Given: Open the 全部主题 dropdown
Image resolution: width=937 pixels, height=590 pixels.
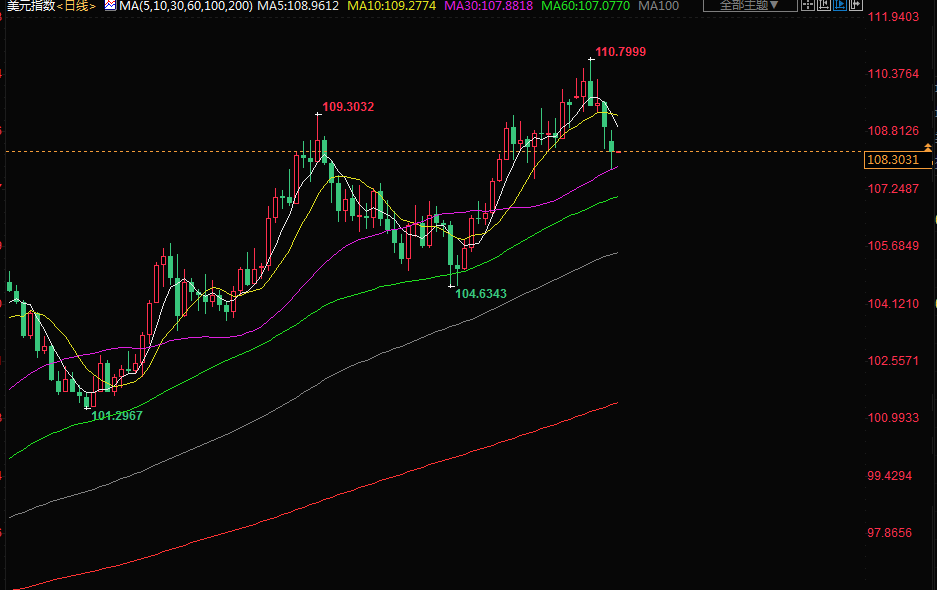Looking at the screenshot, I should [749, 6].
